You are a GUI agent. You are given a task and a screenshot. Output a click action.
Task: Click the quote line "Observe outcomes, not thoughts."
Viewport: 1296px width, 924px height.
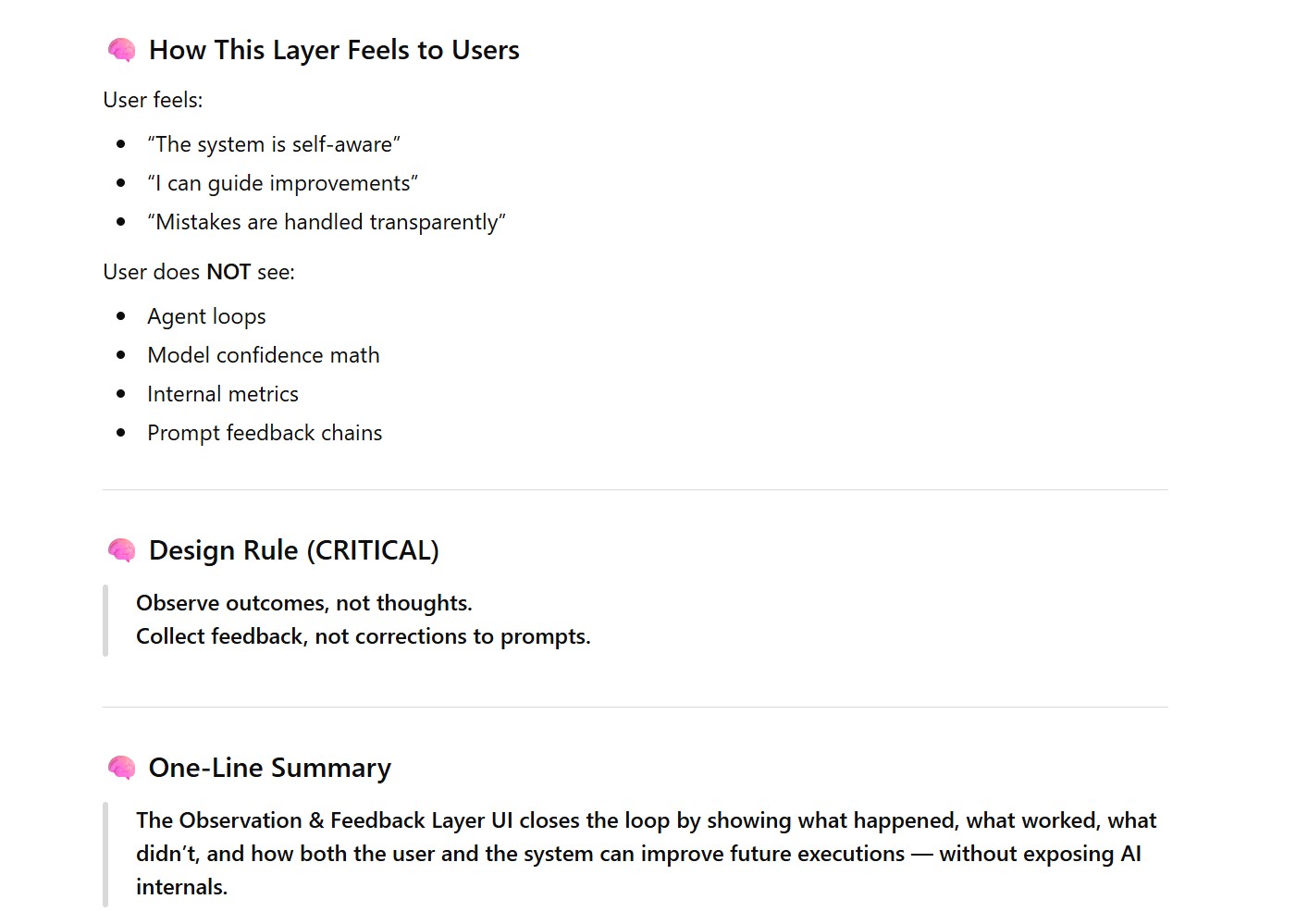(x=304, y=603)
